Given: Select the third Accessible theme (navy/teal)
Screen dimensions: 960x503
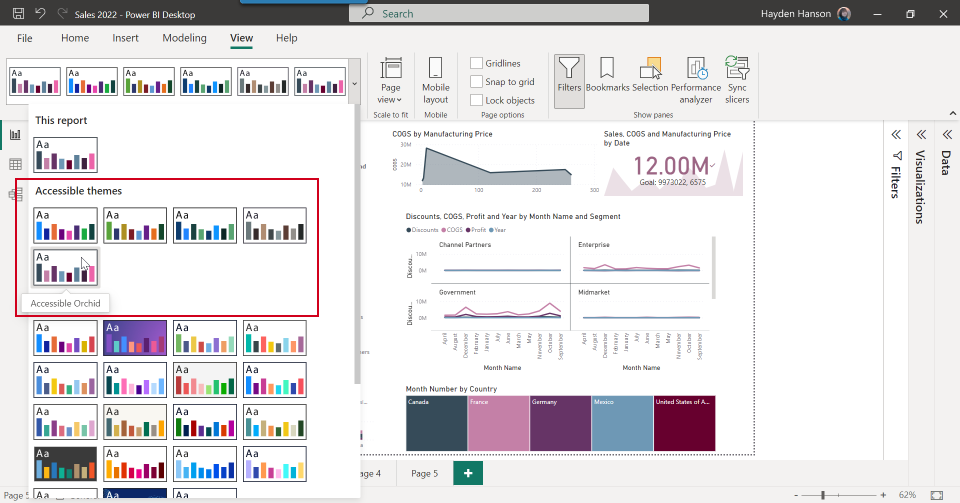Looking at the screenshot, I should [x=205, y=225].
